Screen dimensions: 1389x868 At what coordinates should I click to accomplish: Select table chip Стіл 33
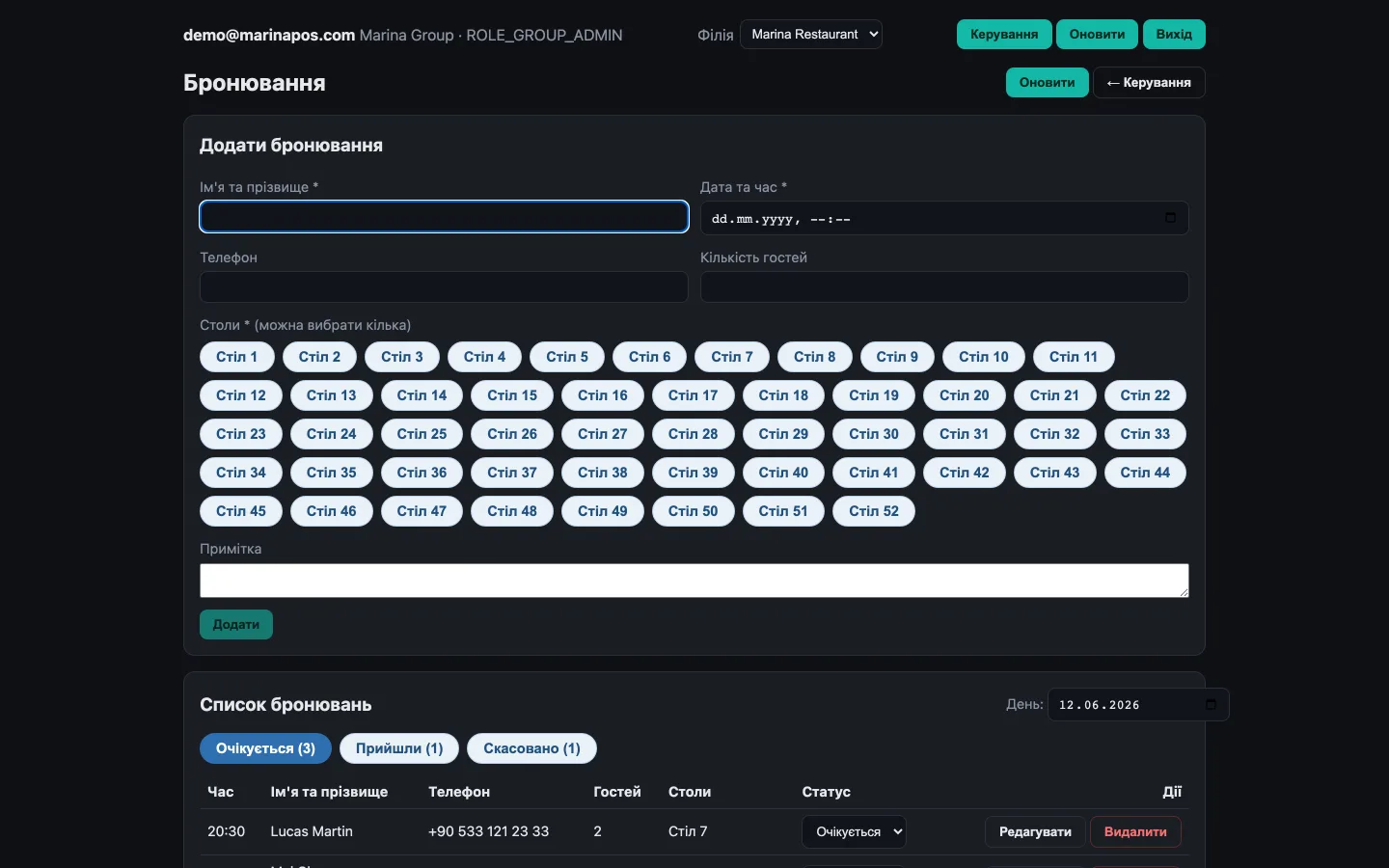tap(1145, 434)
